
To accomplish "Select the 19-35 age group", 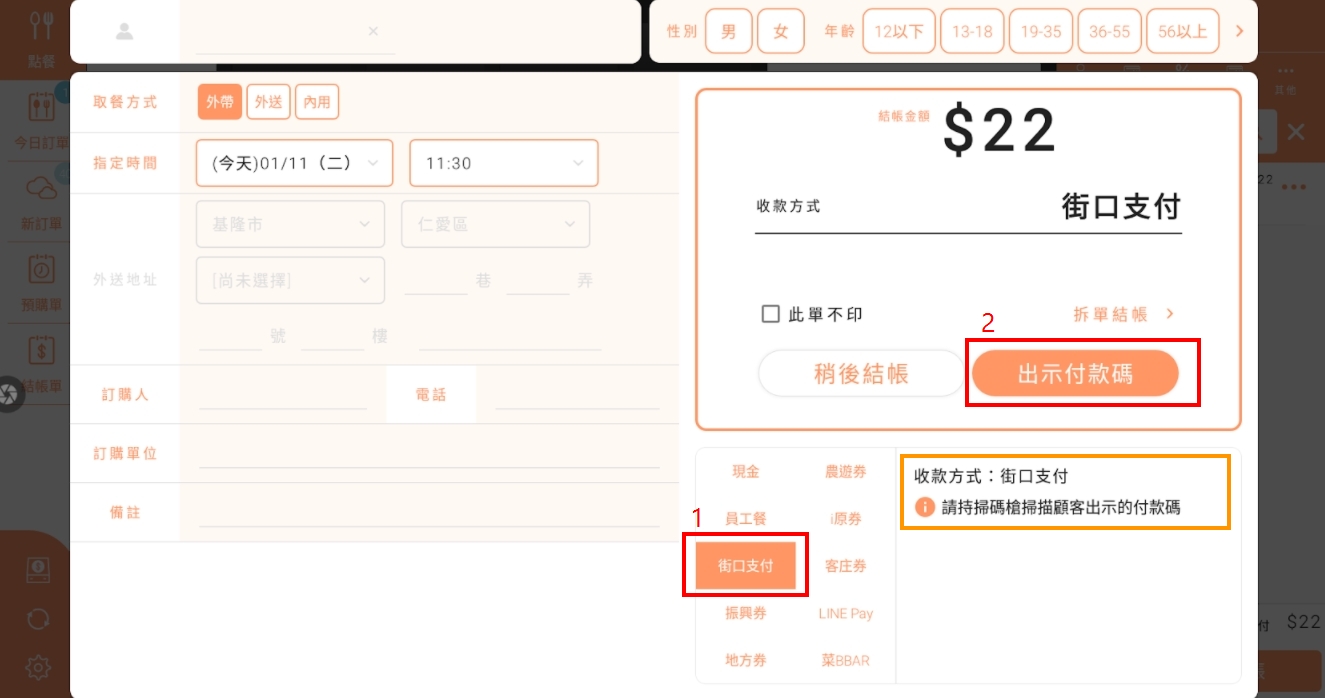I will click(x=1041, y=31).
